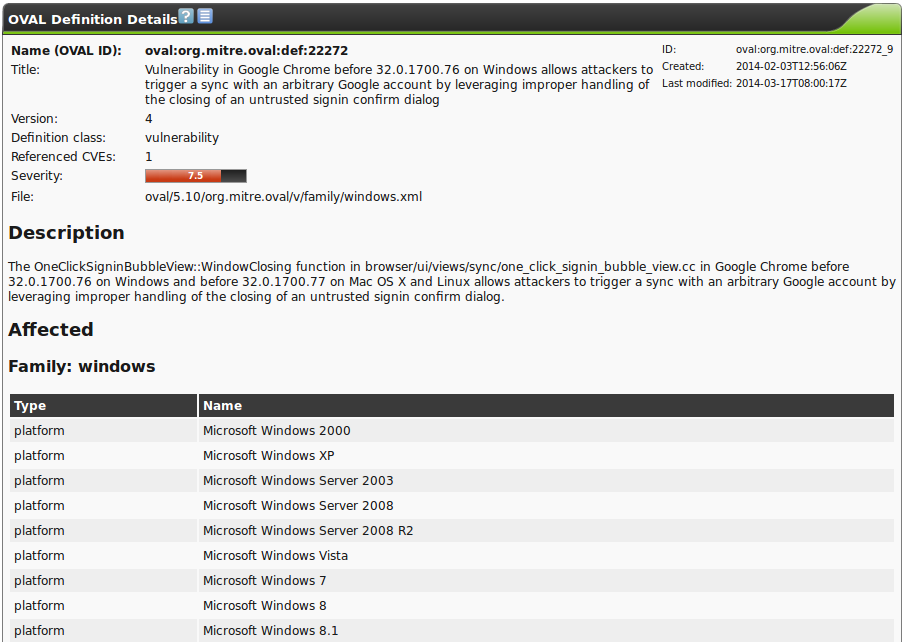Click the title text about Google Chrome vulnerability
This screenshot has width=907, height=642.
(399, 84)
